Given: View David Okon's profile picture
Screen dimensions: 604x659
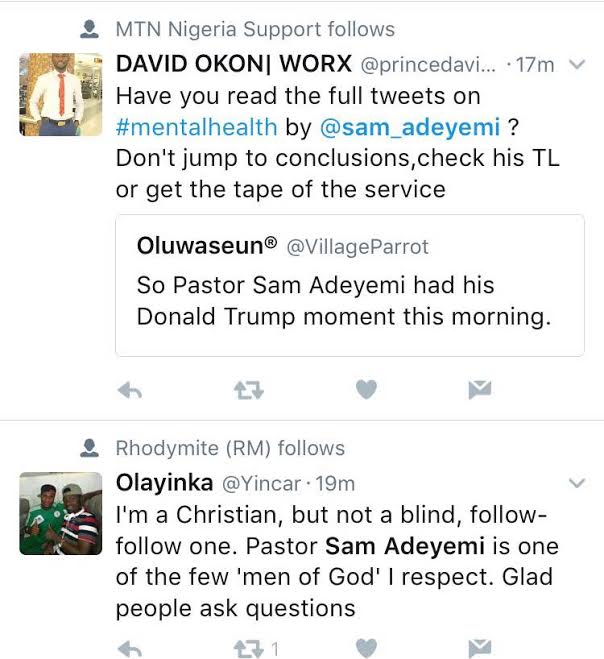Looking at the screenshot, I should coord(61,95).
